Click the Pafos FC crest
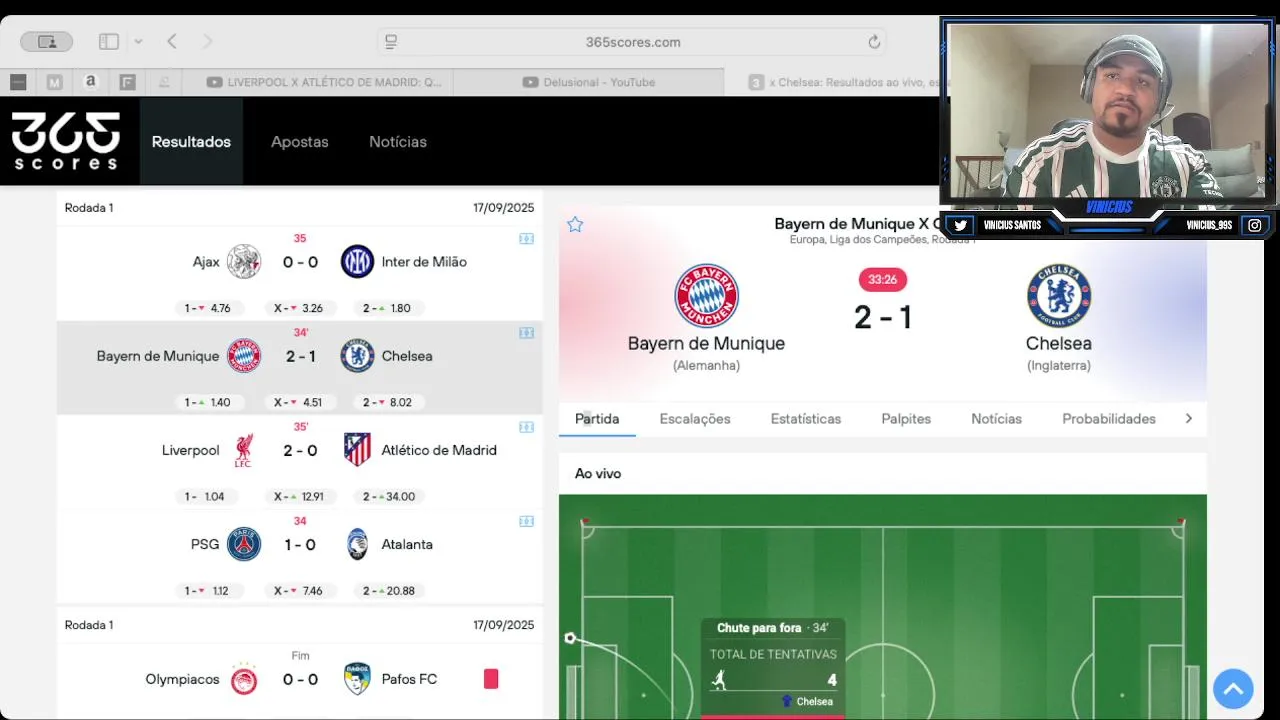Viewport: 1280px width, 720px height. click(x=357, y=679)
